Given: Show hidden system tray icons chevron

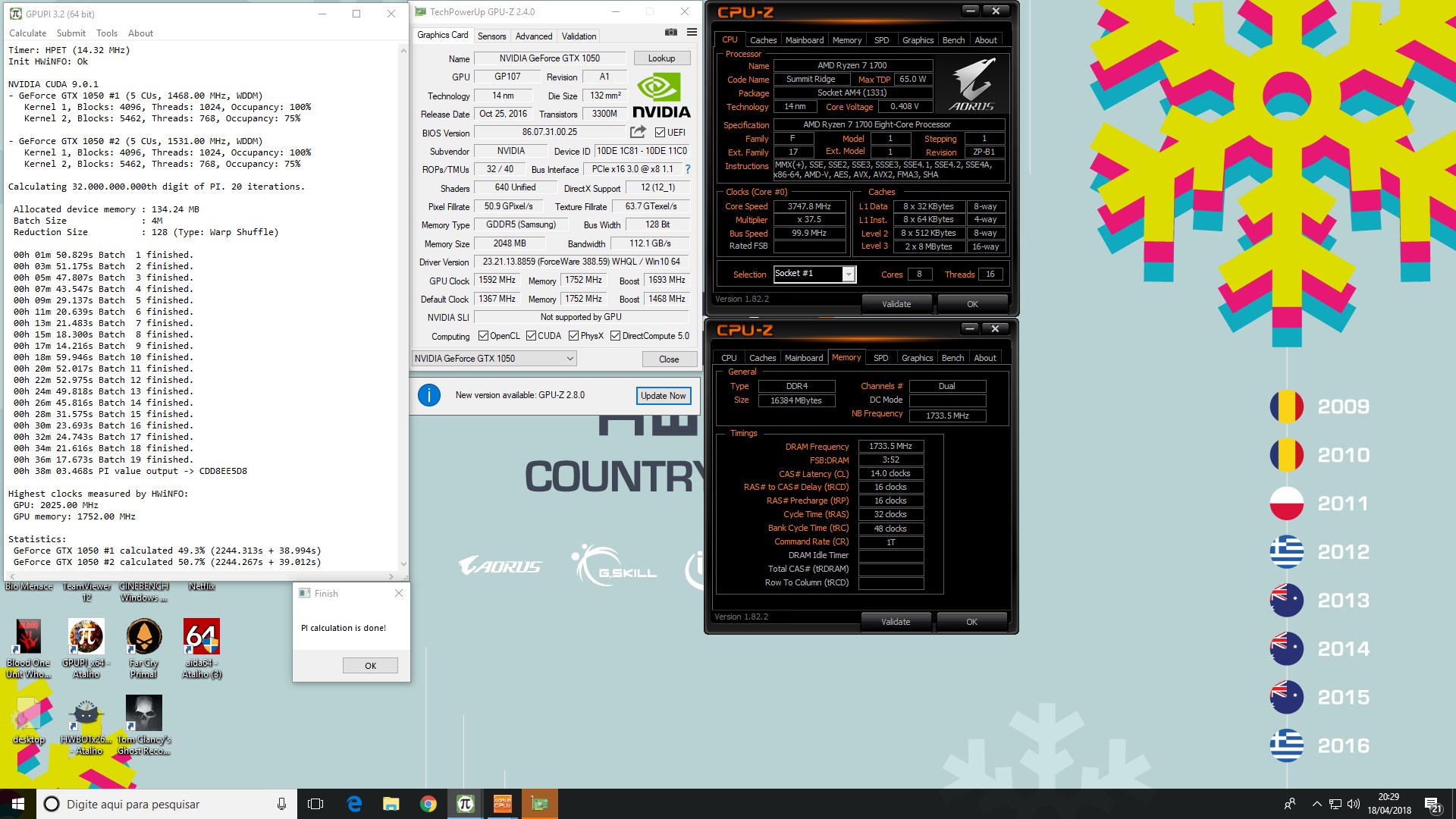Looking at the screenshot, I should tap(1316, 804).
